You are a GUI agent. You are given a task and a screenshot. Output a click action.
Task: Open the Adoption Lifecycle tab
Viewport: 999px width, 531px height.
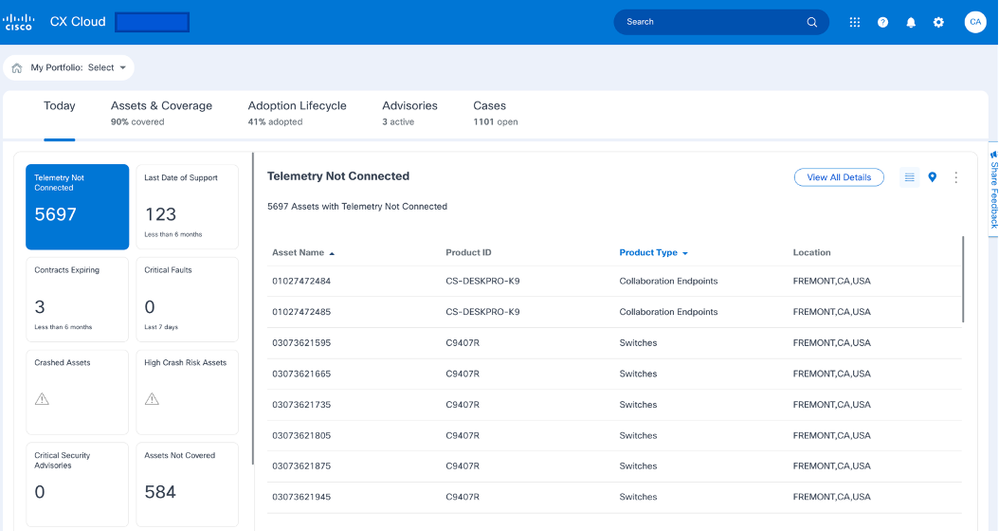tap(297, 113)
